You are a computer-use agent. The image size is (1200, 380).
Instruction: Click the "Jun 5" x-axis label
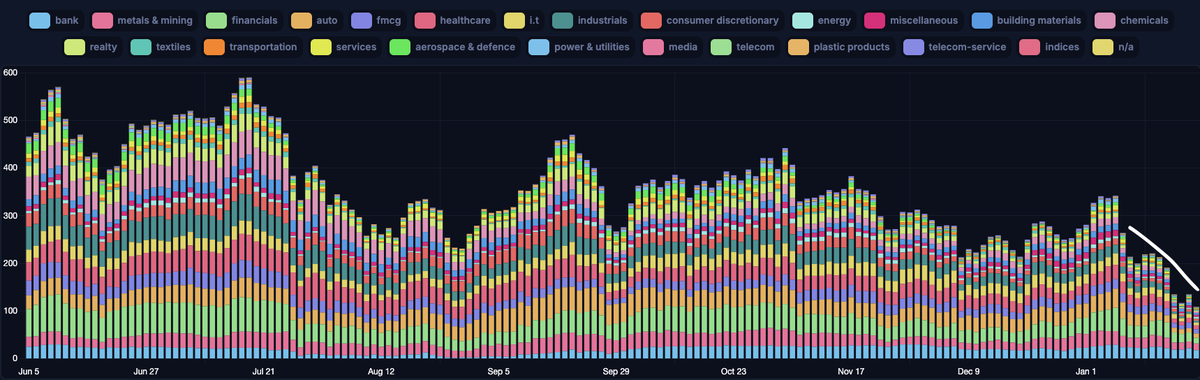30,371
